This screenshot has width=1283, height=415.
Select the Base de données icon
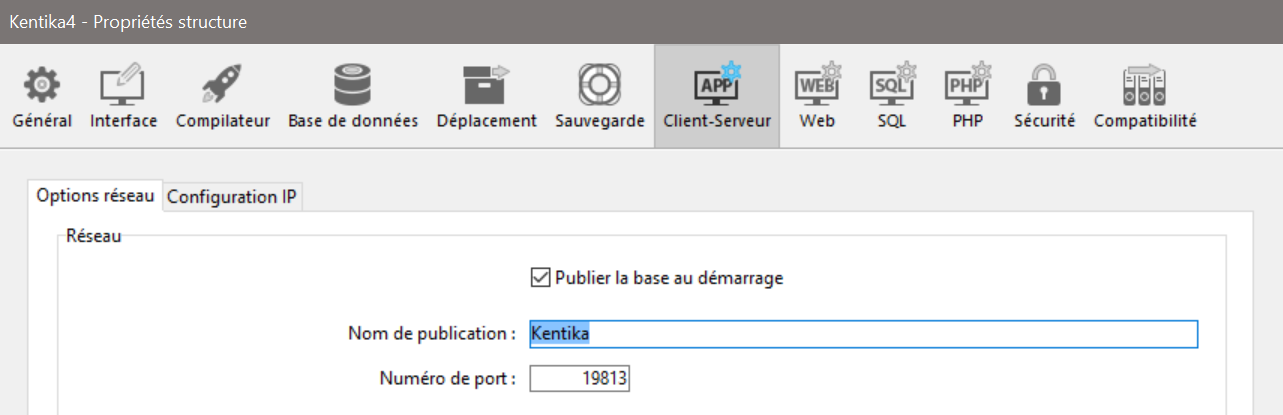352,85
